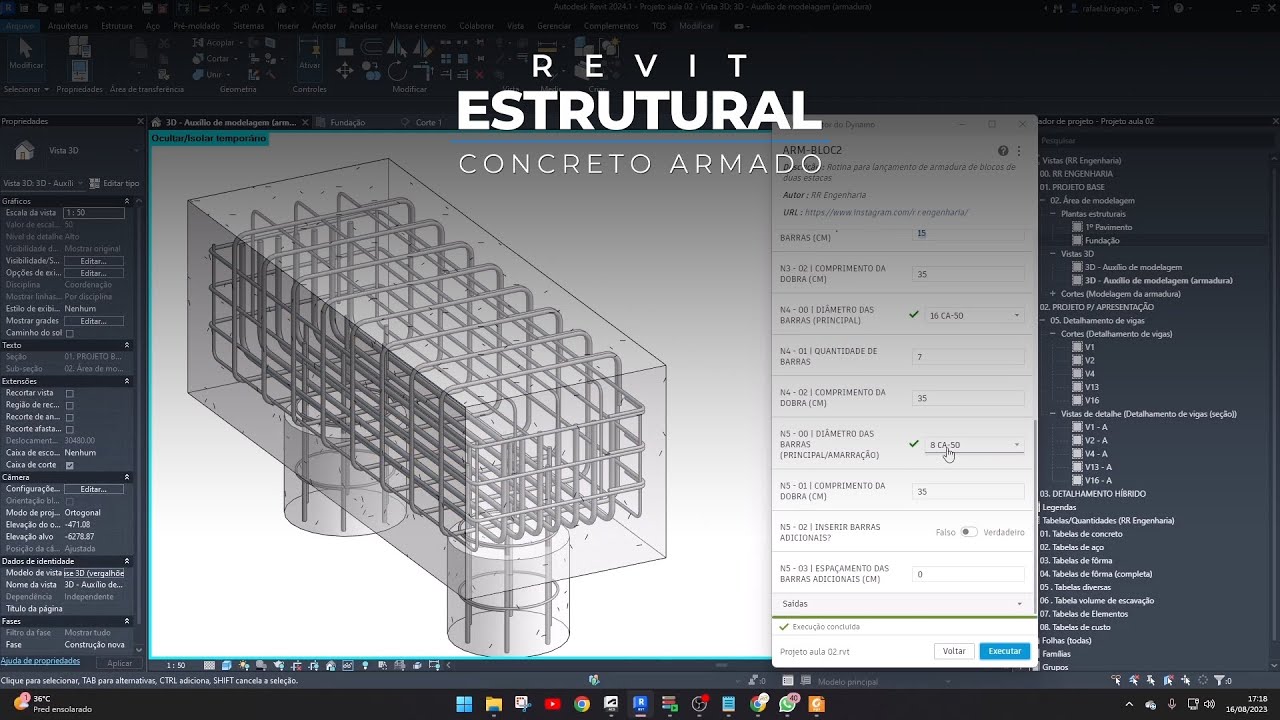Toggle the Recorte de anotação checkbox
1280x720 pixels.
pyautogui.click(x=69, y=417)
